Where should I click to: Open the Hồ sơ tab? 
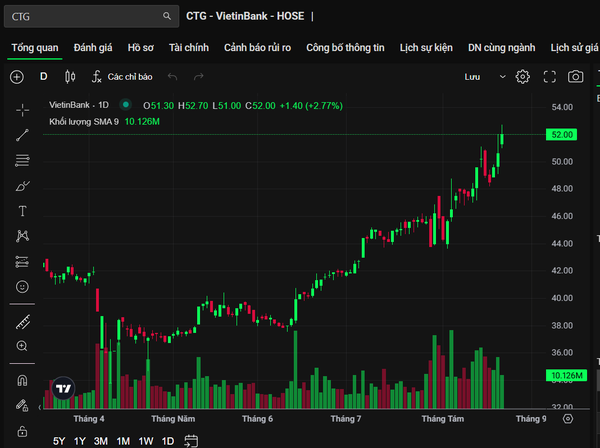(x=140, y=48)
